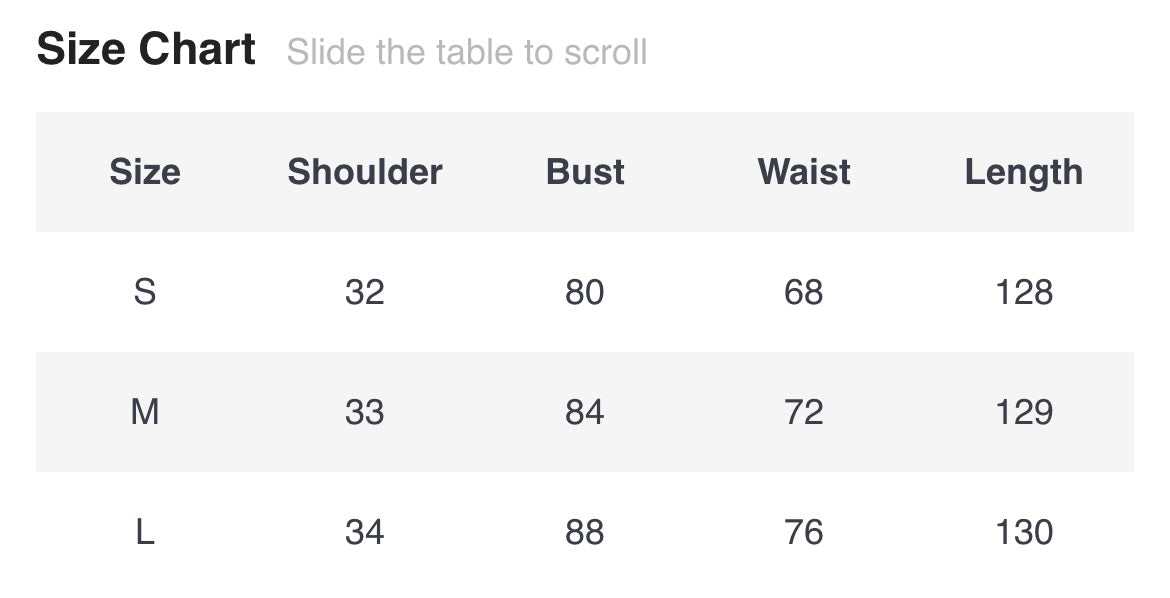Choose the S size row label
This screenshot has width=1170, height=598.
click(145, 292)
